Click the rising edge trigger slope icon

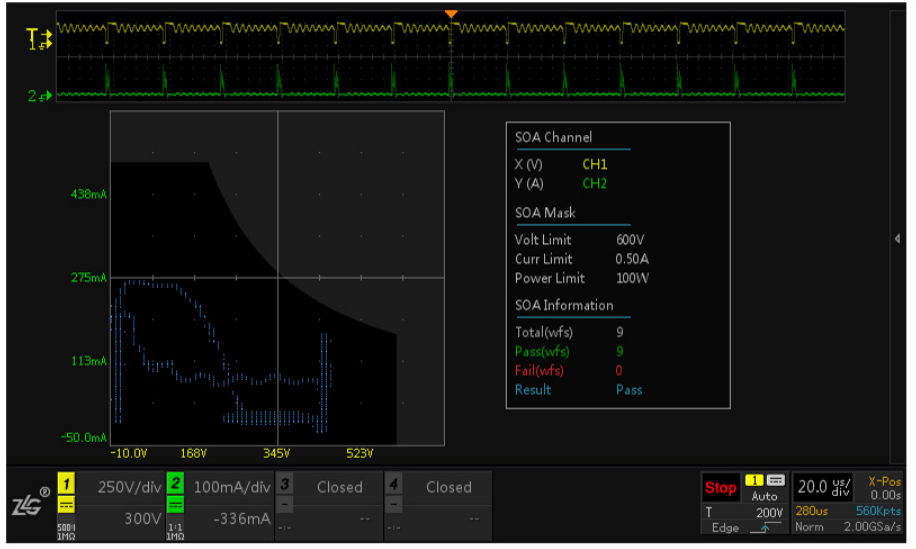tap(765, 528)
